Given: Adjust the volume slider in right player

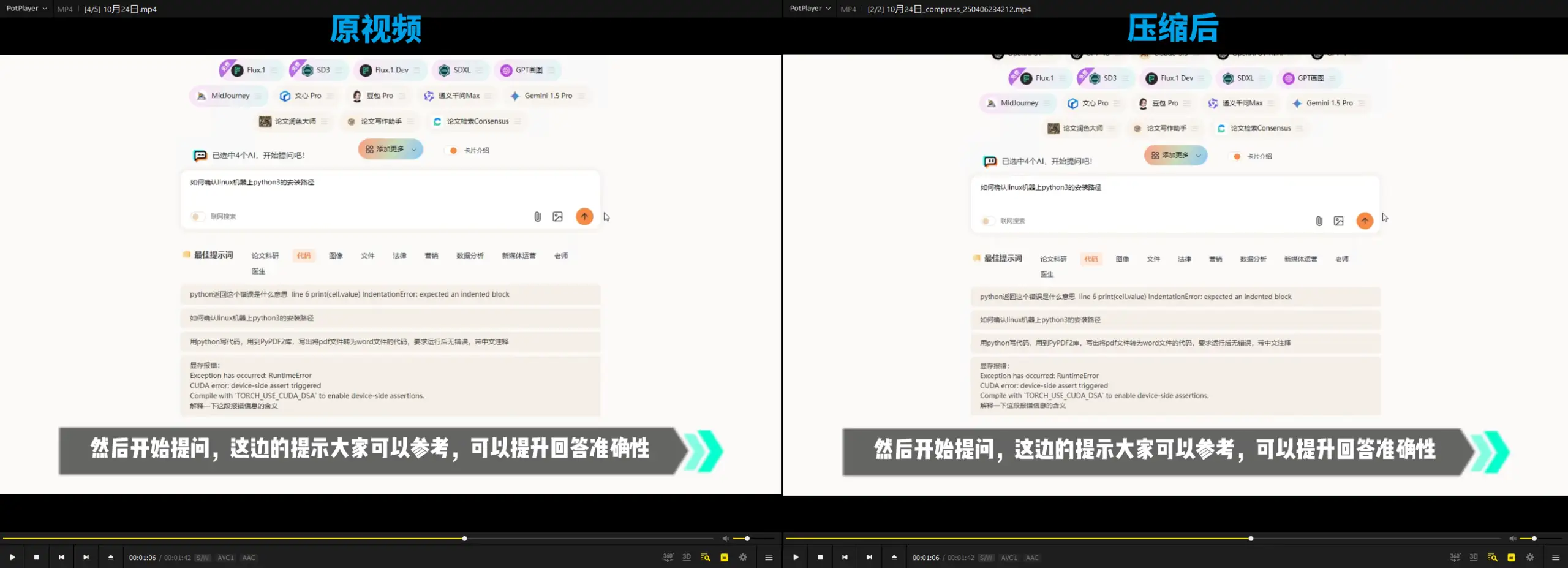Looking at the screenshot, I should pos(1541,539).
